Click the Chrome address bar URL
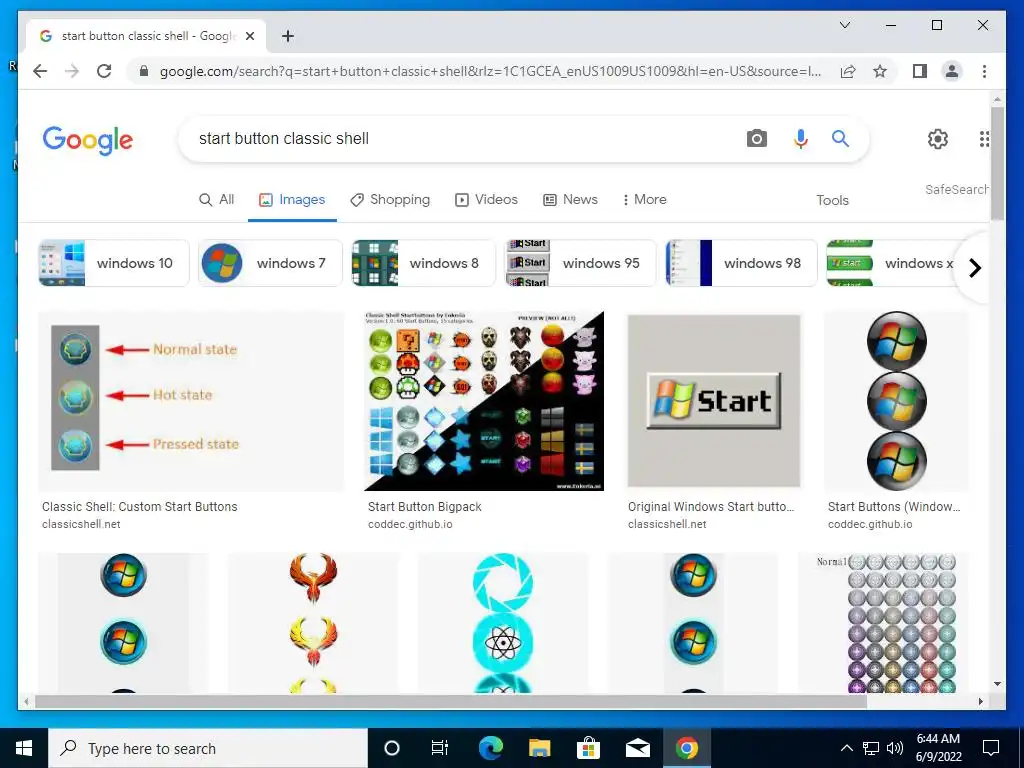 point(490,71)
